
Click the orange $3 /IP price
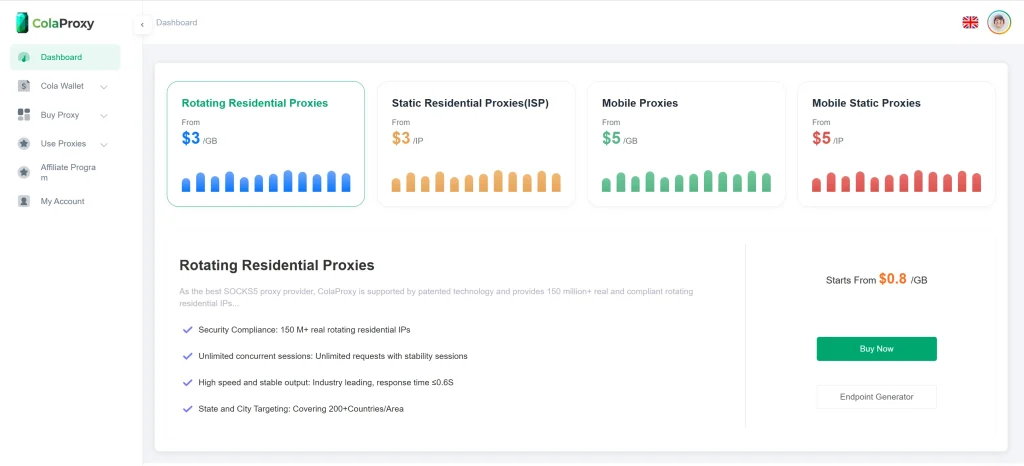pyautogui.click(x=408, y=138)
